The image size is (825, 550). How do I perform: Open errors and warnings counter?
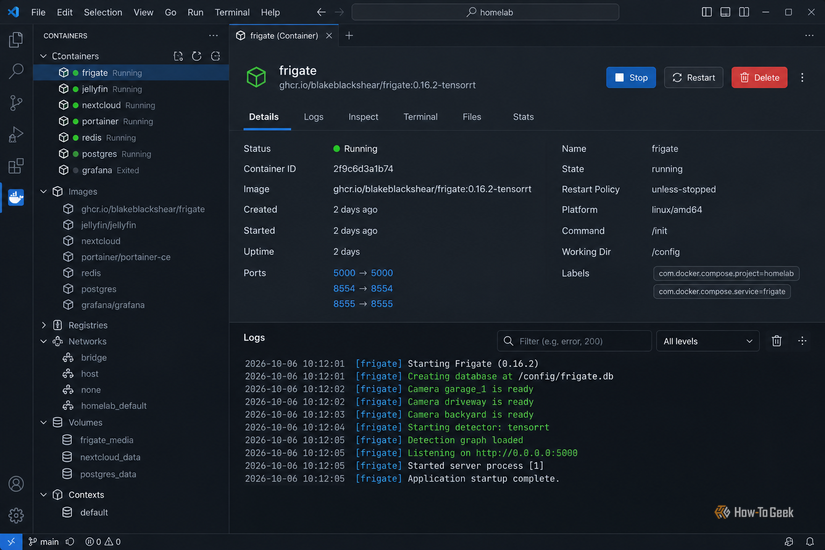103,542
